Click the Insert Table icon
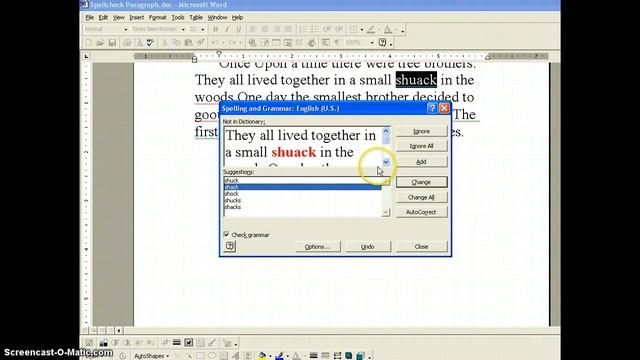Image resolution: width=640 pixels, height=360 pixels. [276, 42]
